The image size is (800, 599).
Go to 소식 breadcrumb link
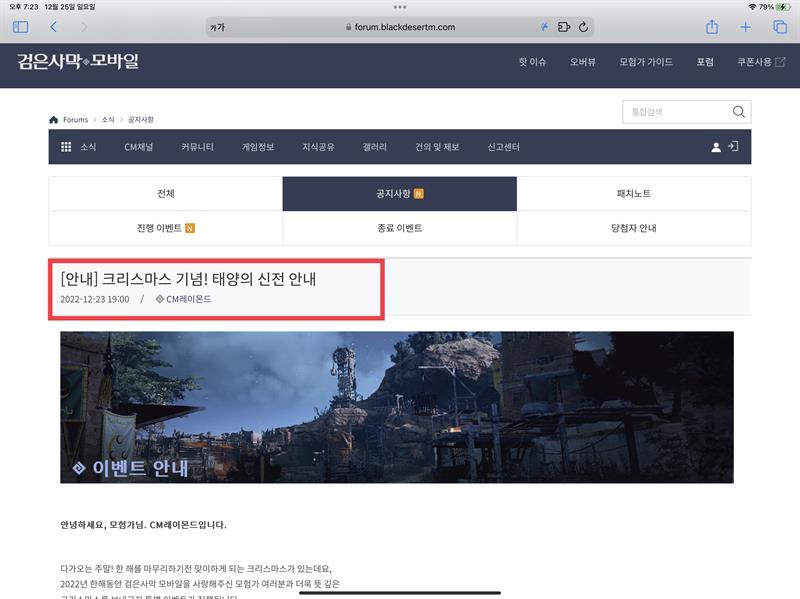108,119
